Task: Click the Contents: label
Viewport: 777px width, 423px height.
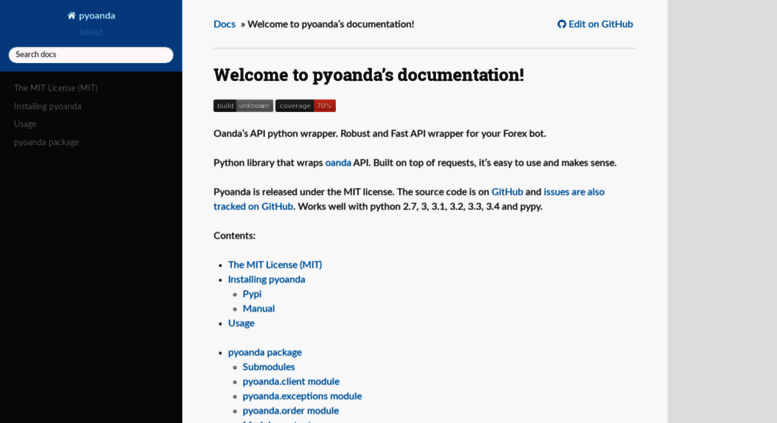Action: tap(234, 236)
